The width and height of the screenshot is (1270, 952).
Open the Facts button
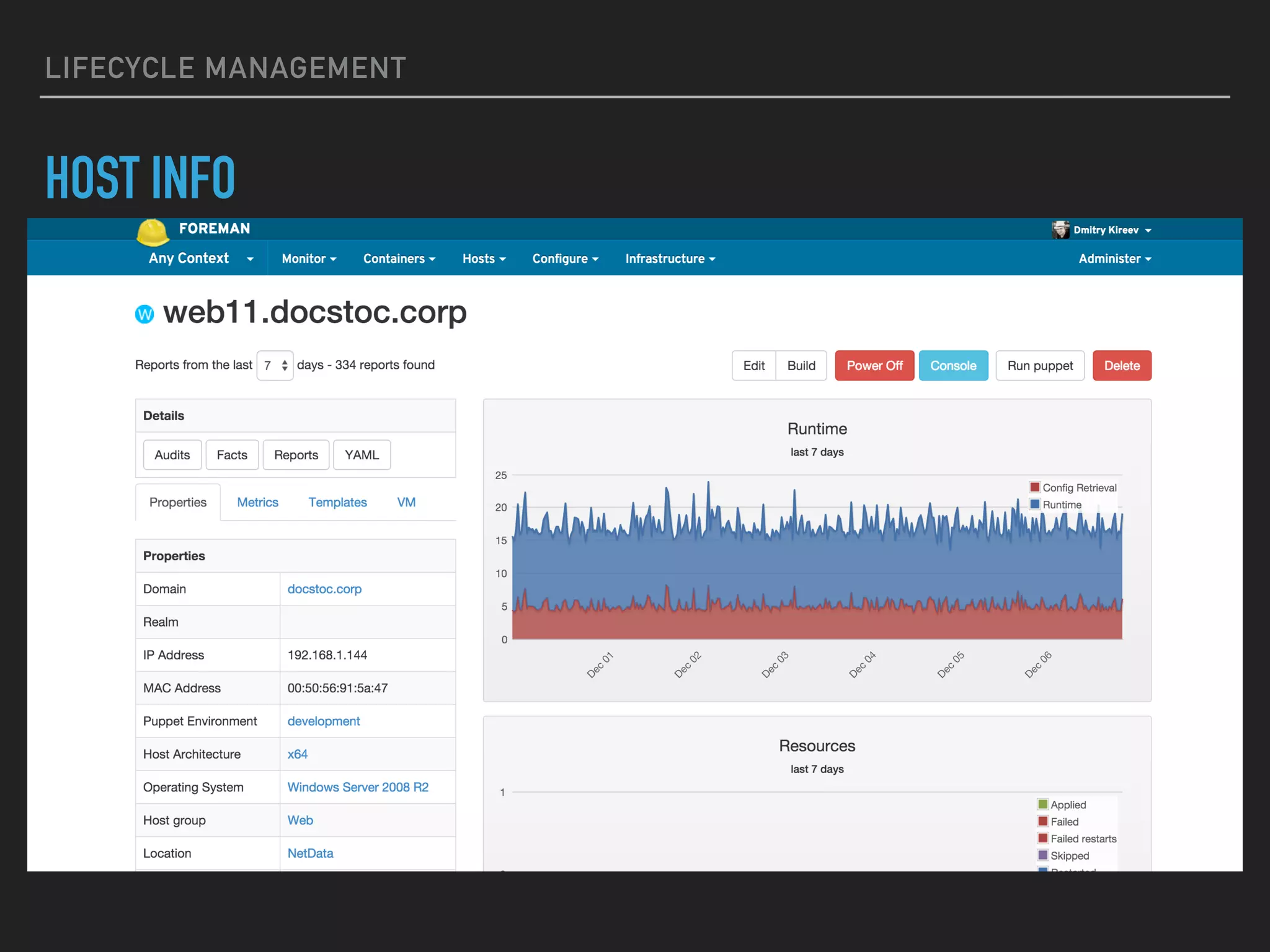[x=232, y=455]
